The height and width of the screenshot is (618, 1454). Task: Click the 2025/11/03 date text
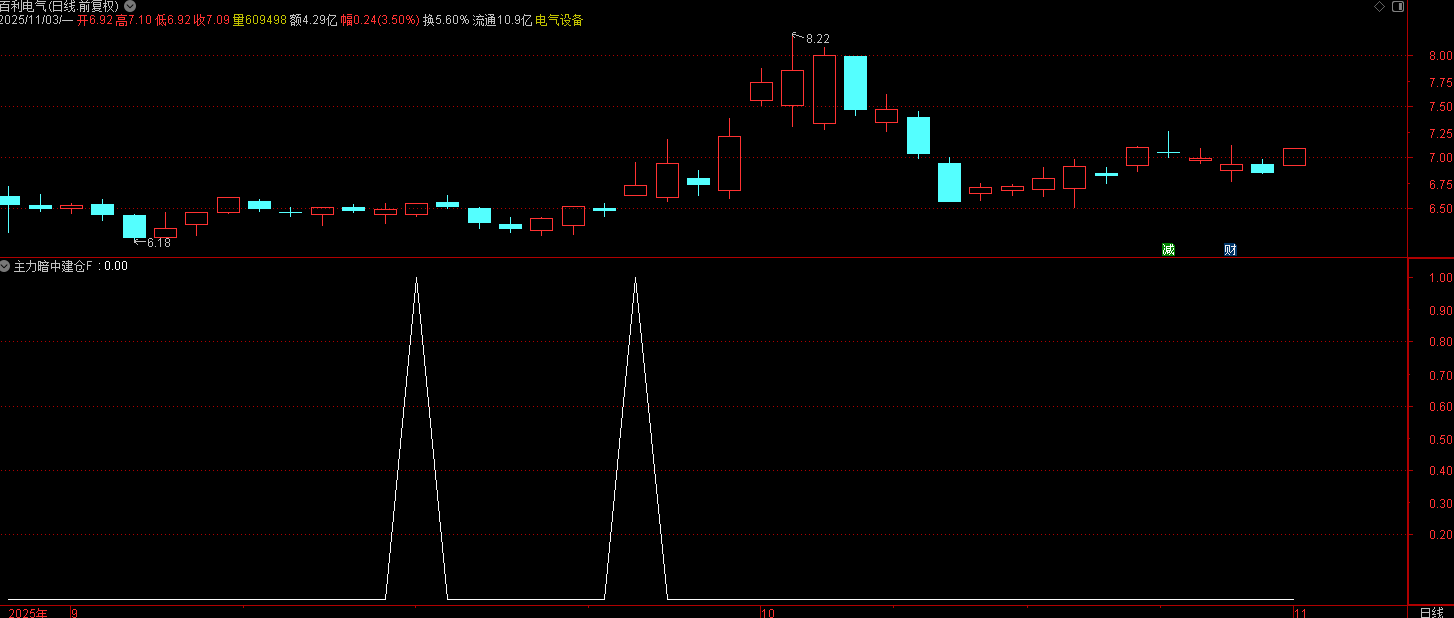point(30,20)
